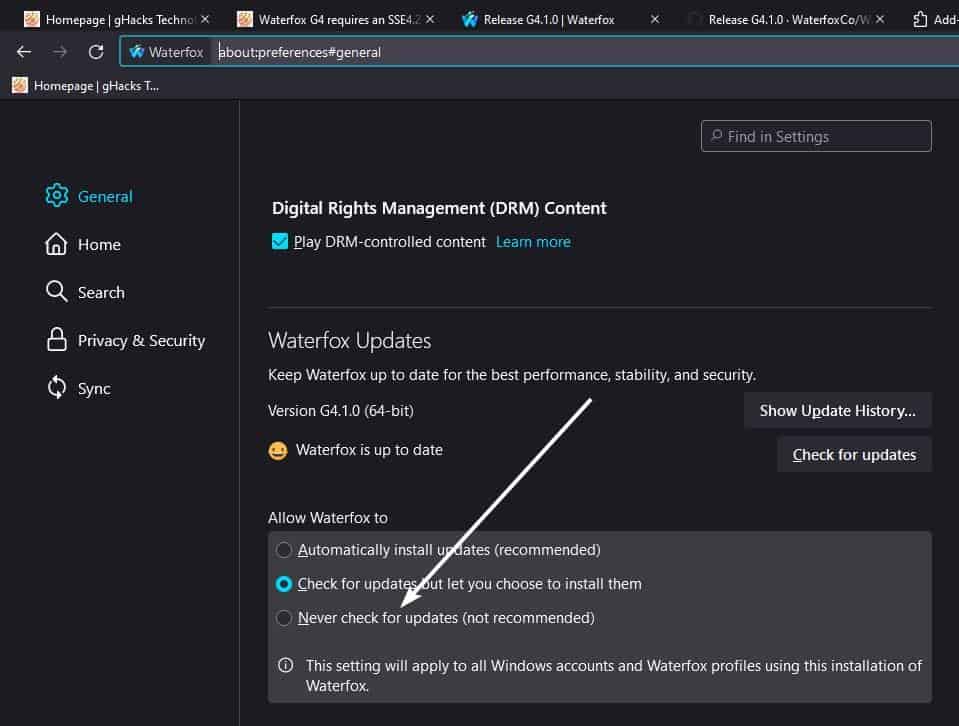Open the Search settings section
Screen dimensions: 959x726
coord(100,292)
